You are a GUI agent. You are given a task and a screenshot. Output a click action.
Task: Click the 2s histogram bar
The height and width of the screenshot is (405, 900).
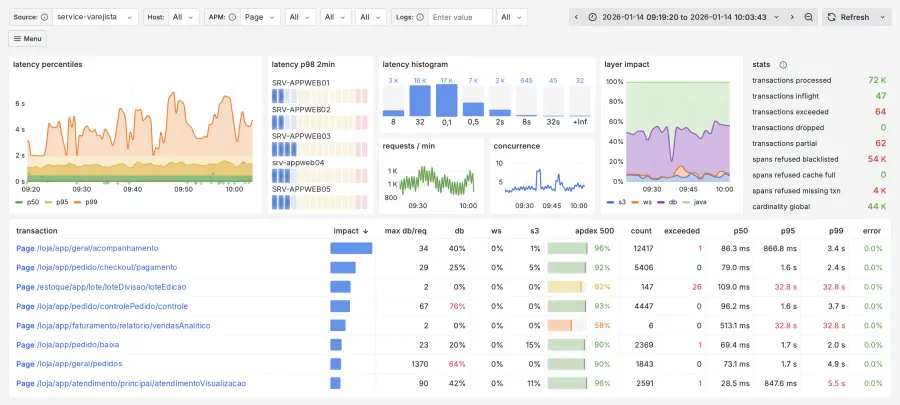(500, 113)
